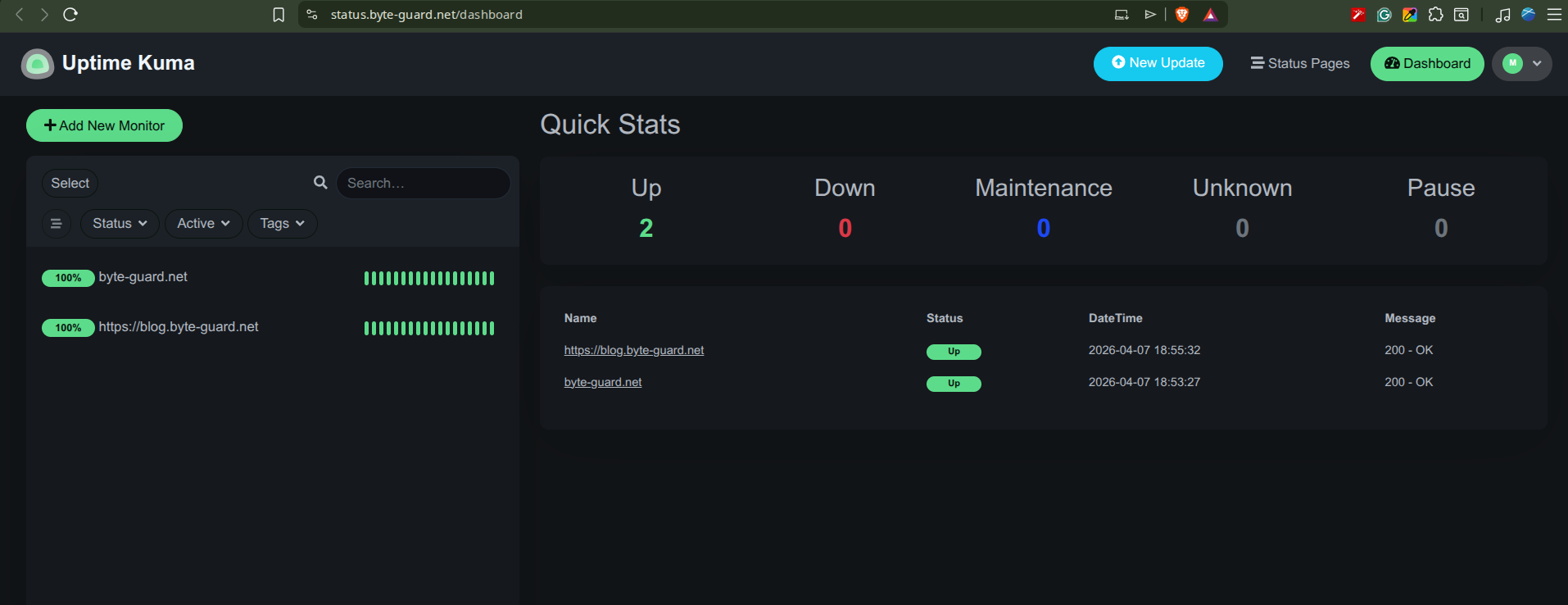Click the Up status badge in the byte-guard.net row

pos(954,384)
